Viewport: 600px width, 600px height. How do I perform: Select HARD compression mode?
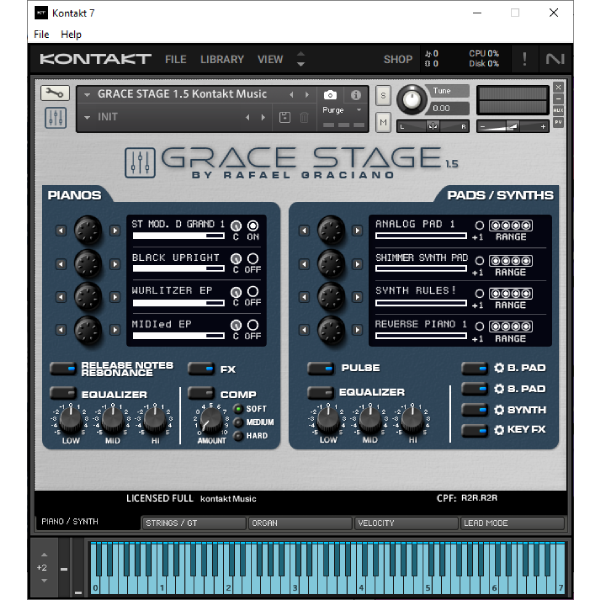[238, 436]
